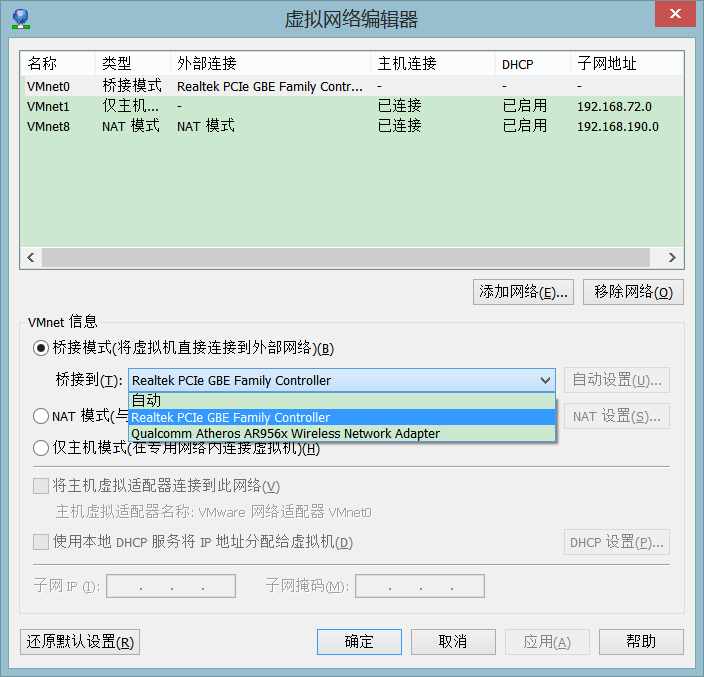This screenshot has width=704, height=677.
Task: Click the horizontal scrollbar right arrow
Action: (x=672, y=258)
